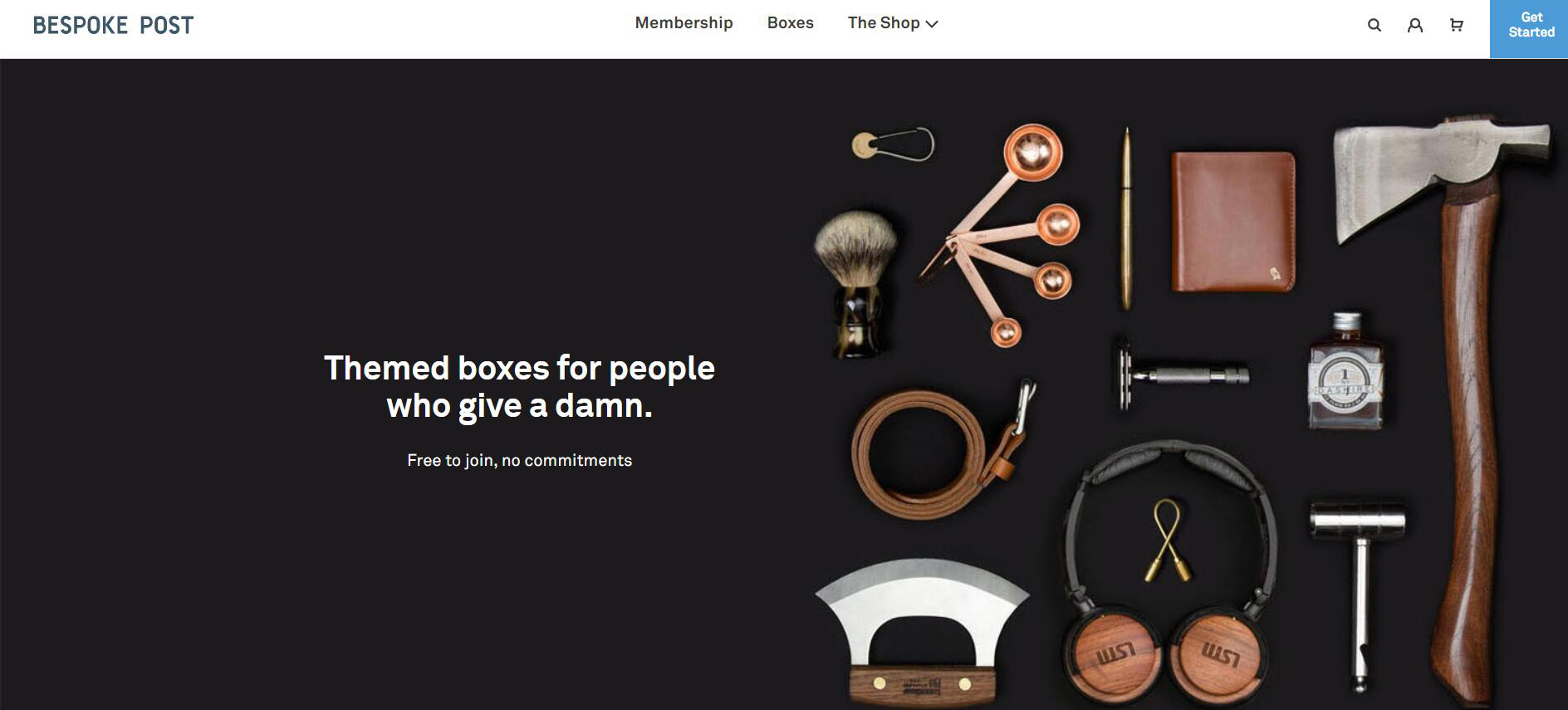View the shopping cart icon
Screen dimensions: 1568x710
pyautogui.click(x=1456, y=26)
